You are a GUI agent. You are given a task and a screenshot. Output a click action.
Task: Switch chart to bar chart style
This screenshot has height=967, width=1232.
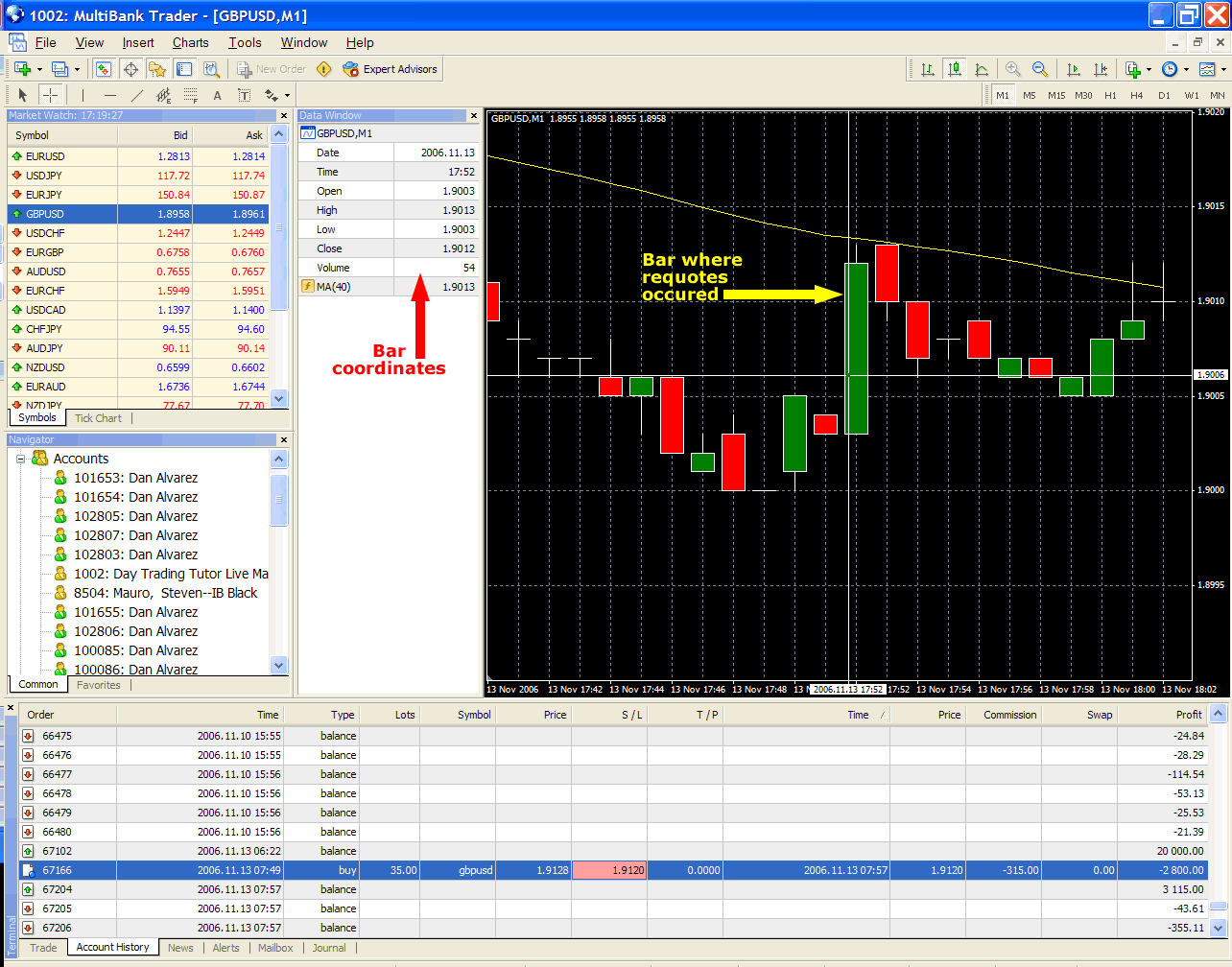pyautogui.click(x=927, y=69)
